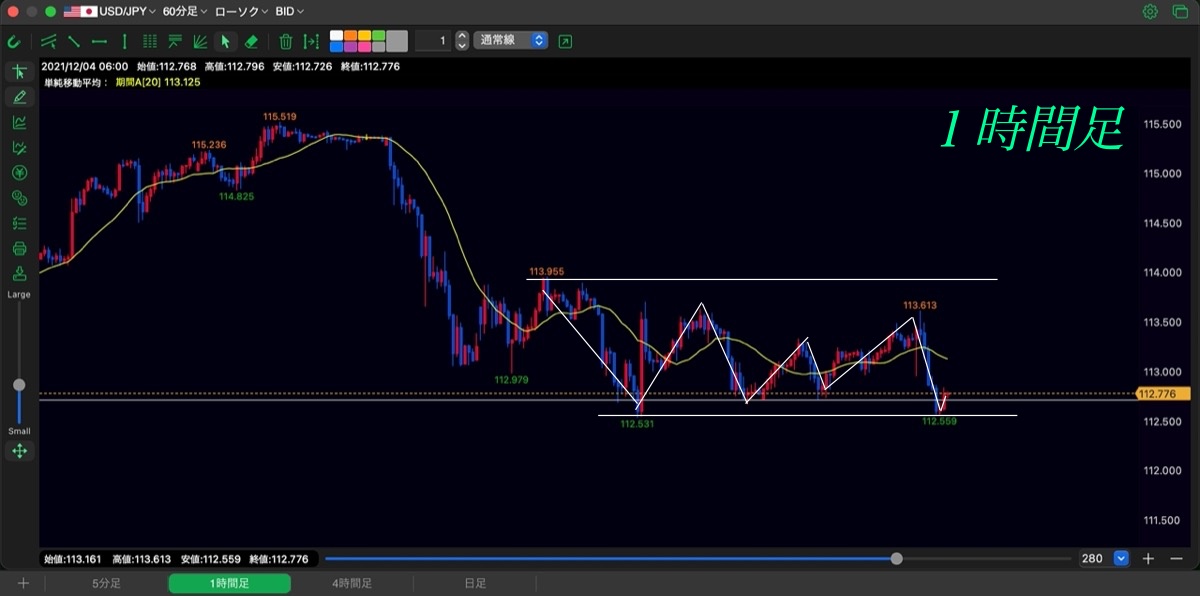Click the four-way move arrows icon
The width and height of the screenshot is (1200, 596).
tap(19, 451)
